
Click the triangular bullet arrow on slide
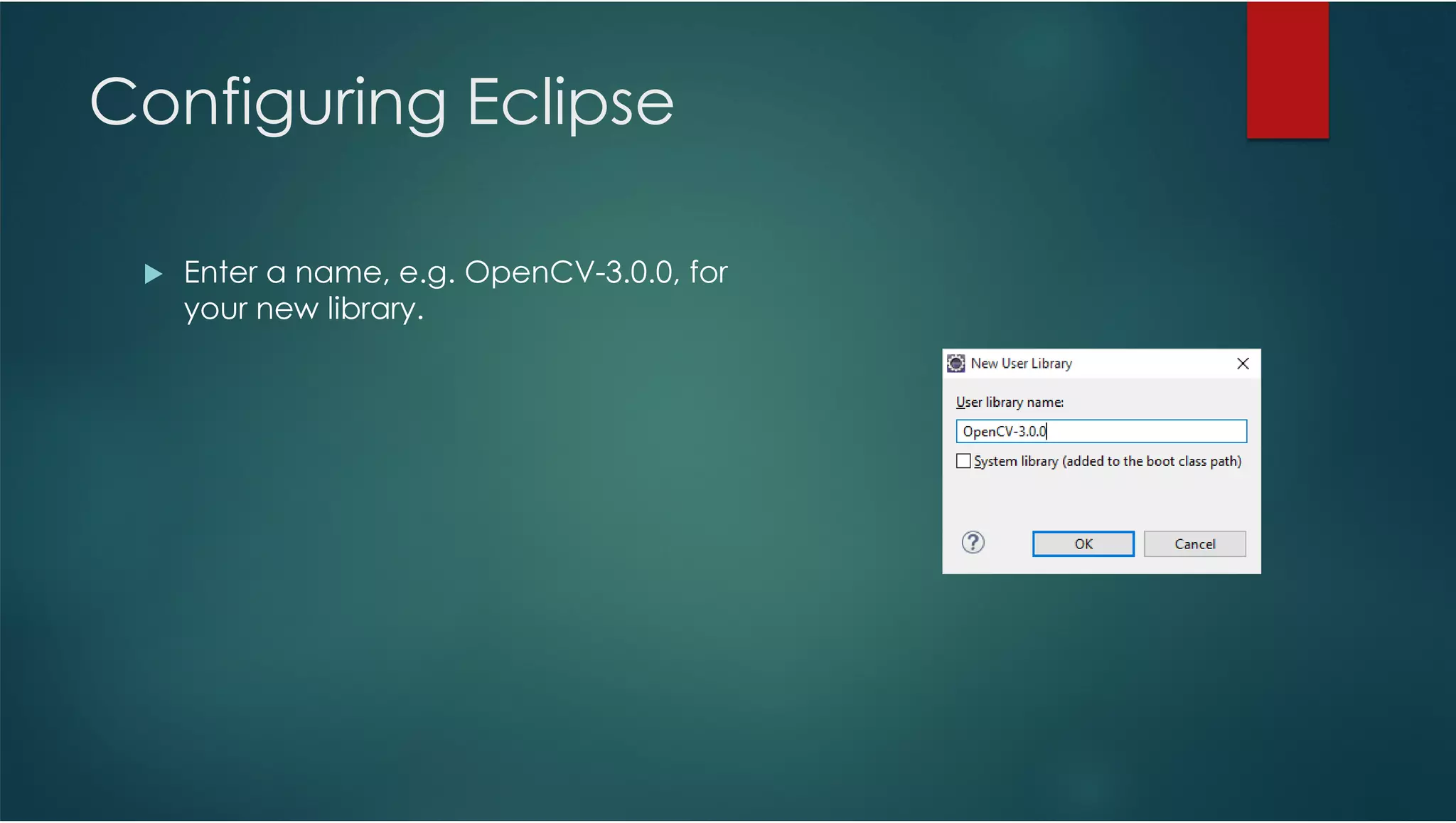153,274
